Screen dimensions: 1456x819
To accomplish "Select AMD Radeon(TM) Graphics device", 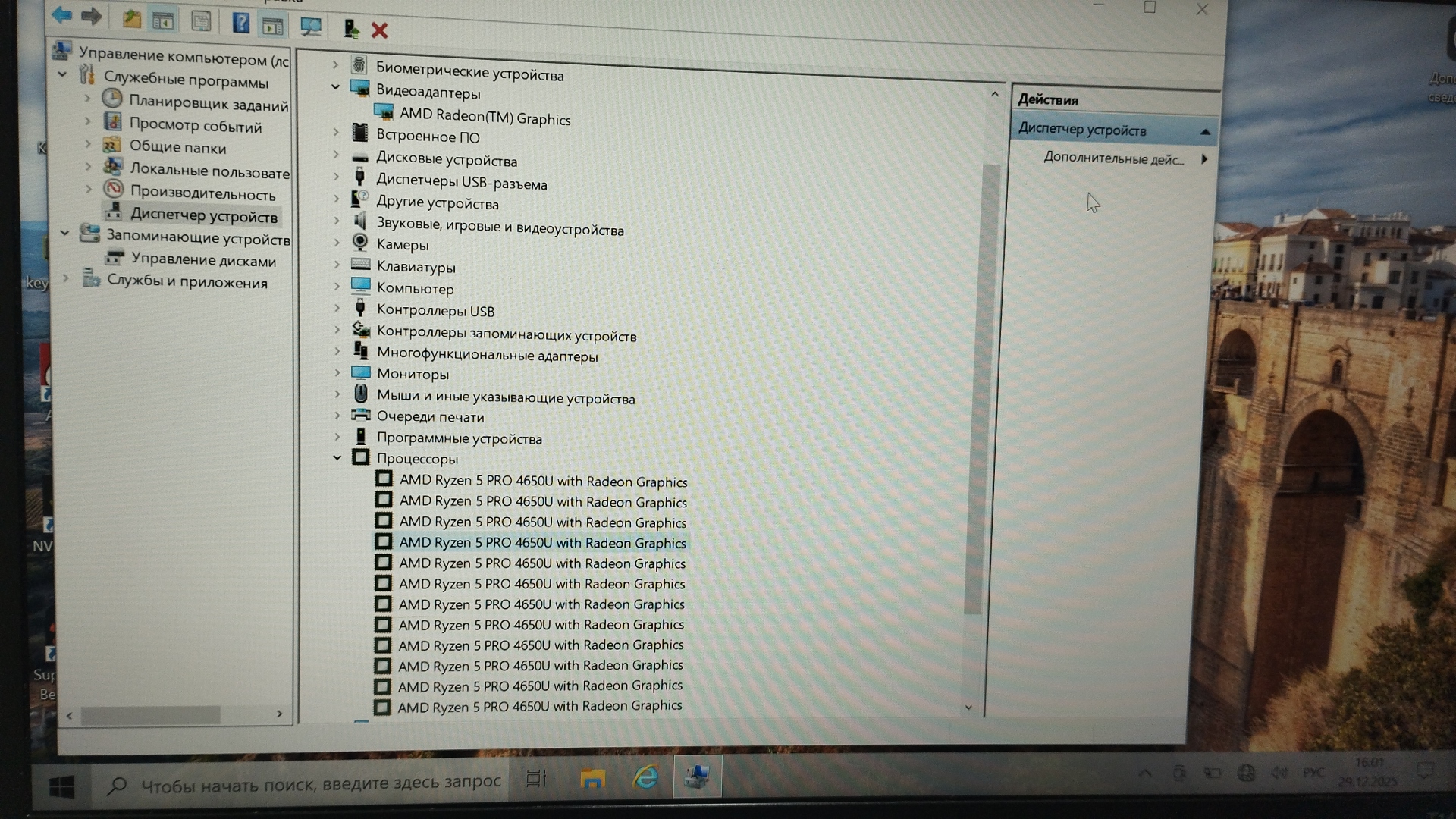I will click(485, 117).
